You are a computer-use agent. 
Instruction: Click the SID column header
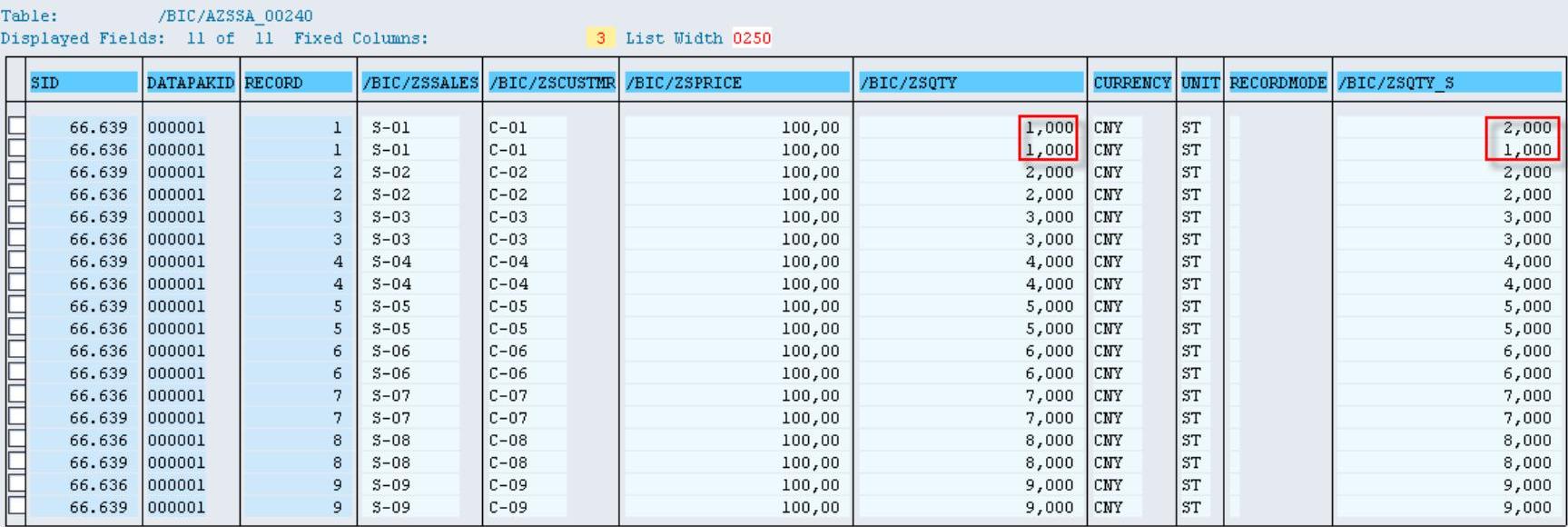click(83, 83)
